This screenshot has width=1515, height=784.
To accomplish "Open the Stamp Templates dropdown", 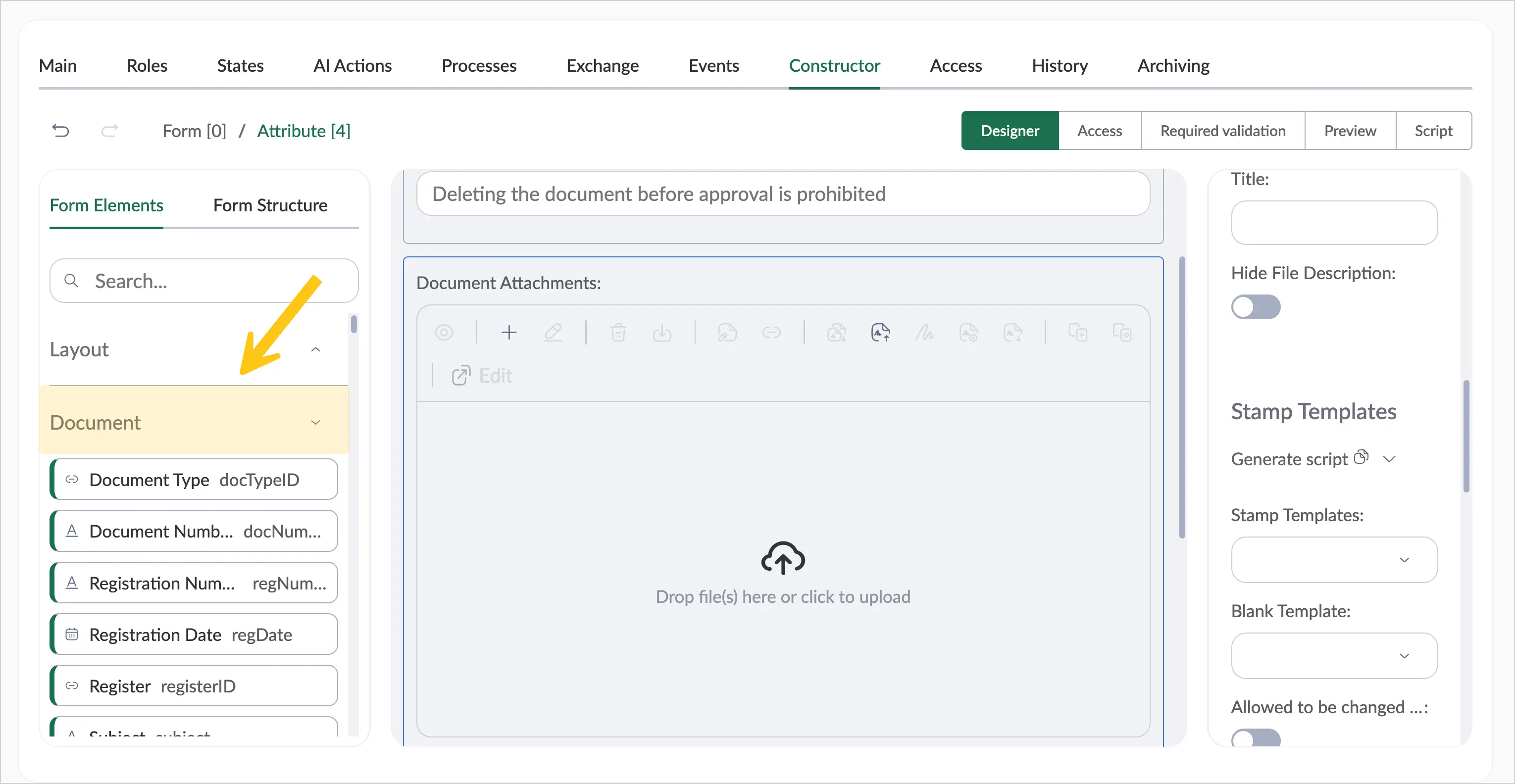I will (x=1334, y=560).
